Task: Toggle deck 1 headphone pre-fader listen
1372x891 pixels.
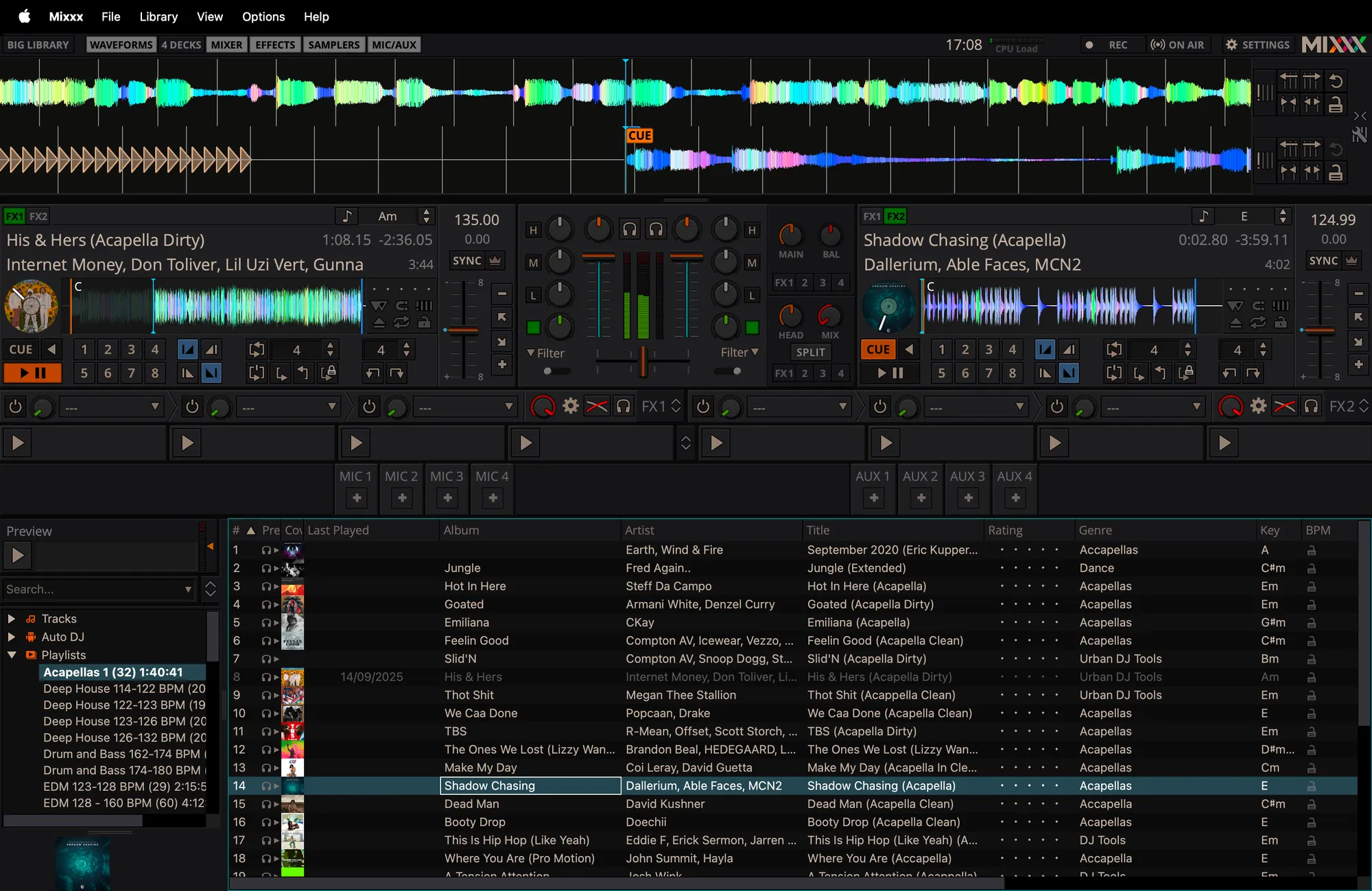Action: [x=629, y=229]
